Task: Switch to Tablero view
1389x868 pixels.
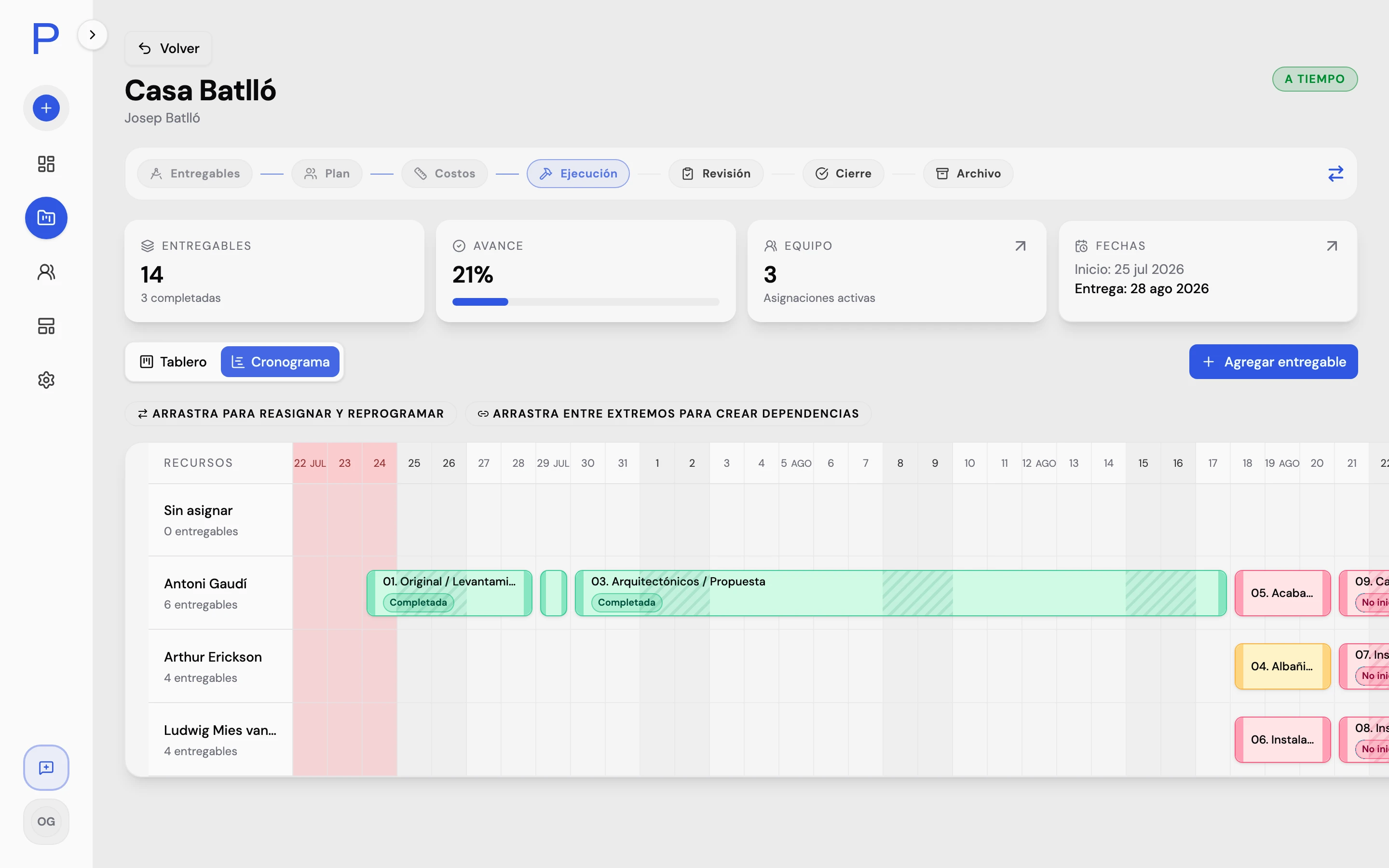Action: click(x=173, y=362)
